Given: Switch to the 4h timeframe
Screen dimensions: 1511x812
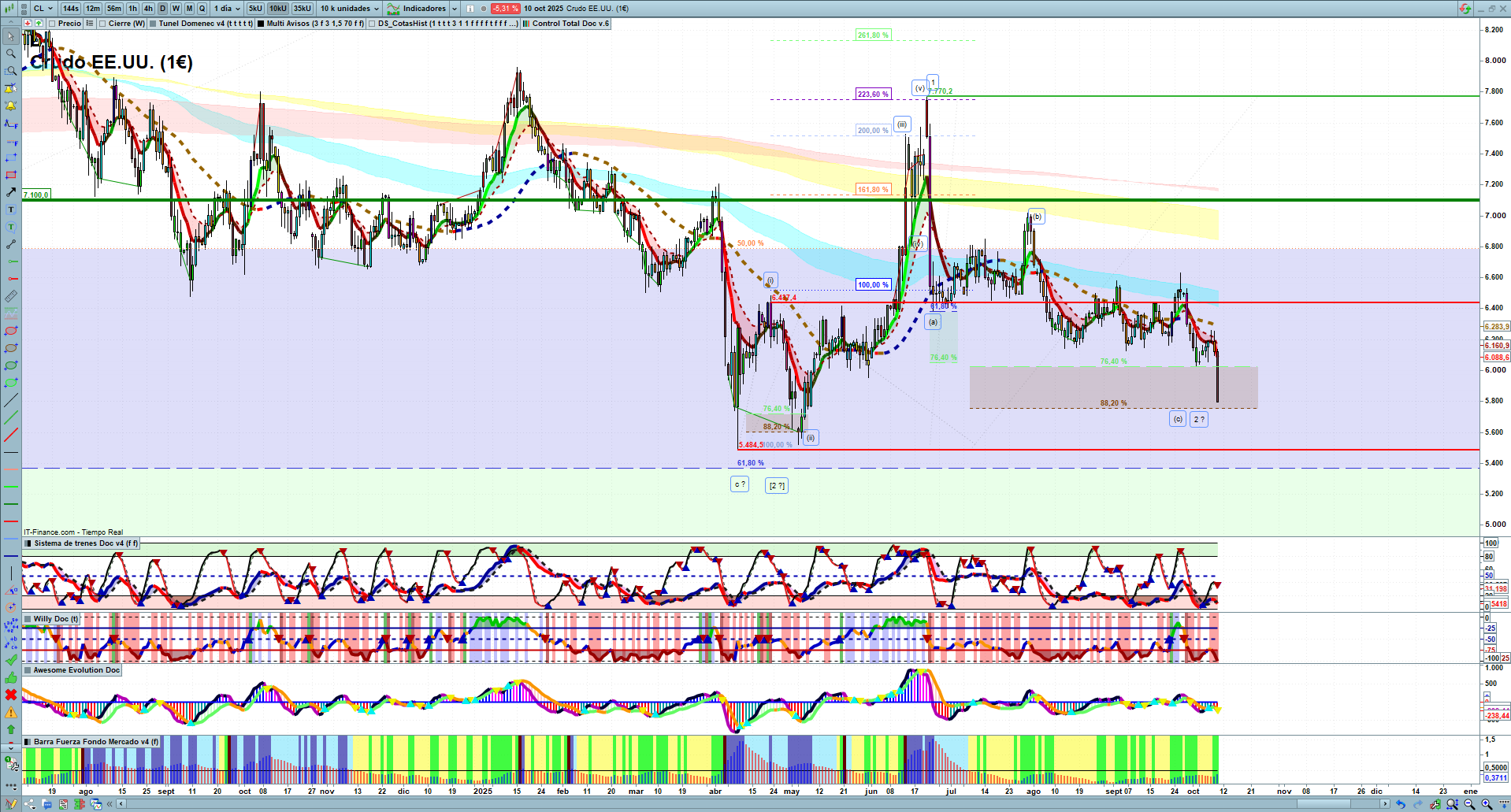Looking at the screenshot, I should (x=148, y=9).
